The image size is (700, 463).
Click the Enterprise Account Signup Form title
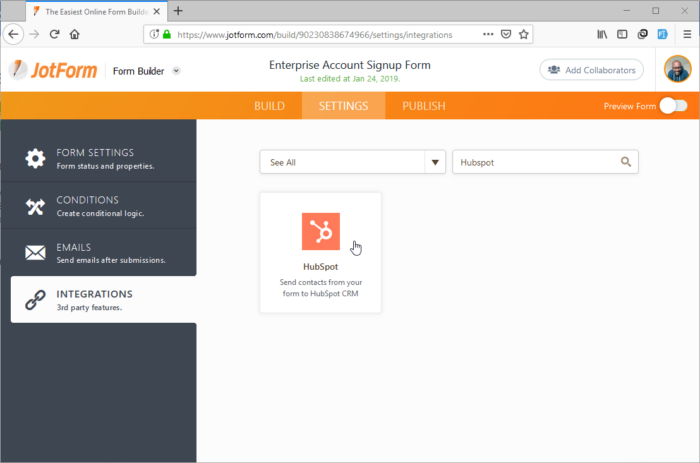point(350,65)
